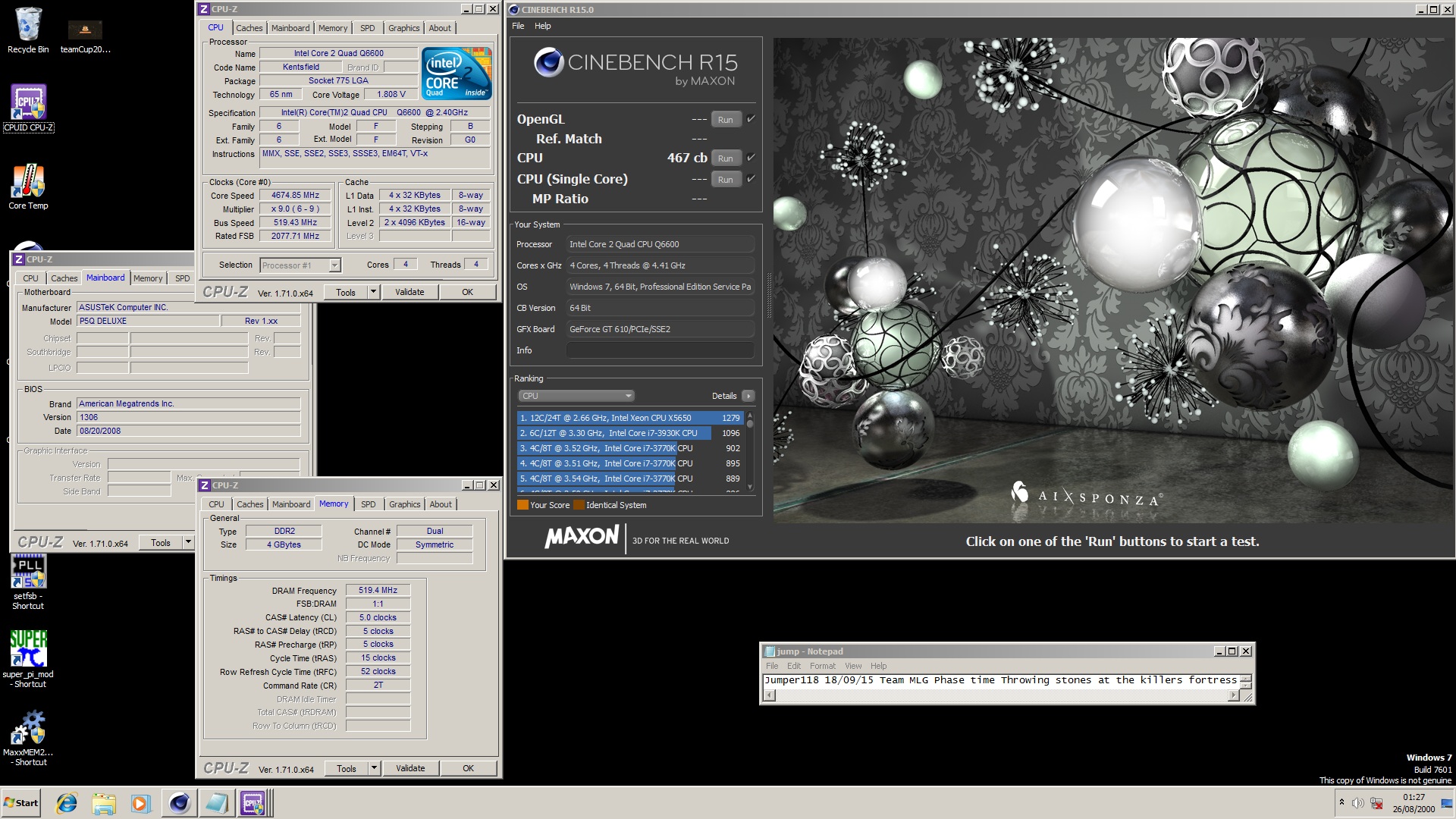1456x819 pixels.
Task: Click the Show Desktop icon beside the clock
Action: pyautogui.click(x=1446, y=803)
